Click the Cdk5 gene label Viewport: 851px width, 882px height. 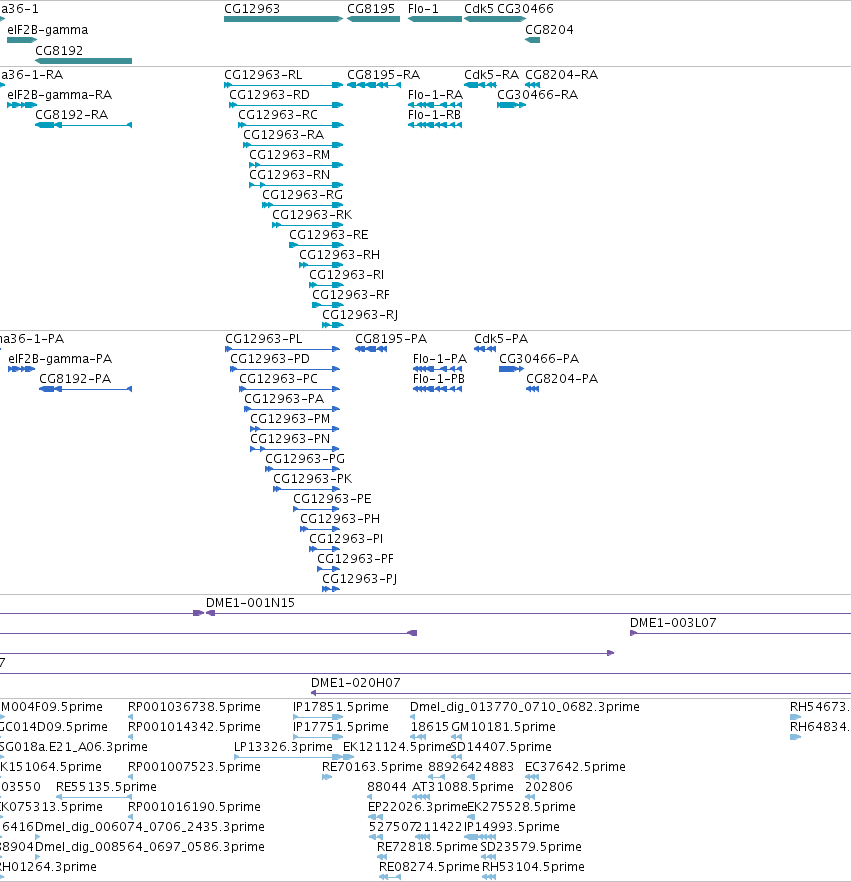pyautogui.click(x=479, y=8)
